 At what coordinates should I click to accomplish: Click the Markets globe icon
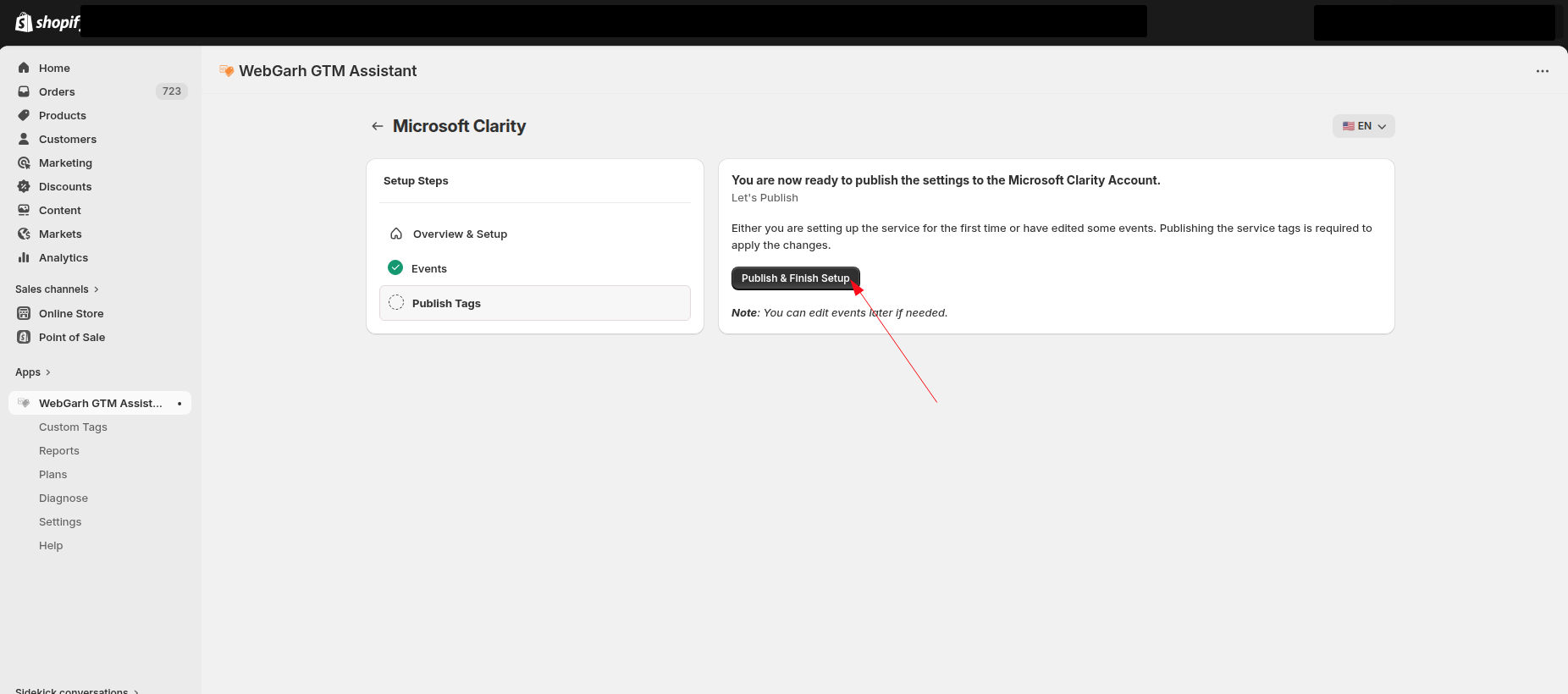click(x=24, y=234)
